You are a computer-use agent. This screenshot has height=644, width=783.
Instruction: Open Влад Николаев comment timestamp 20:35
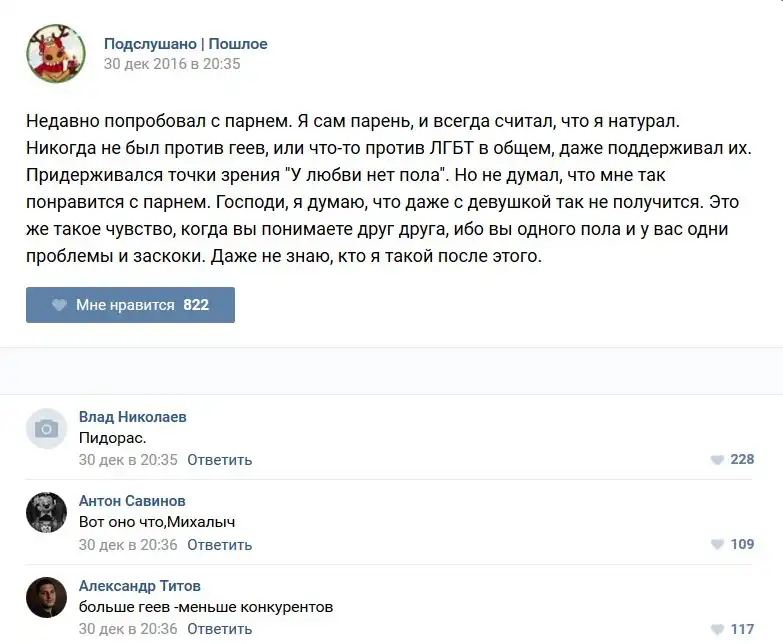click(x=128, y=460)
